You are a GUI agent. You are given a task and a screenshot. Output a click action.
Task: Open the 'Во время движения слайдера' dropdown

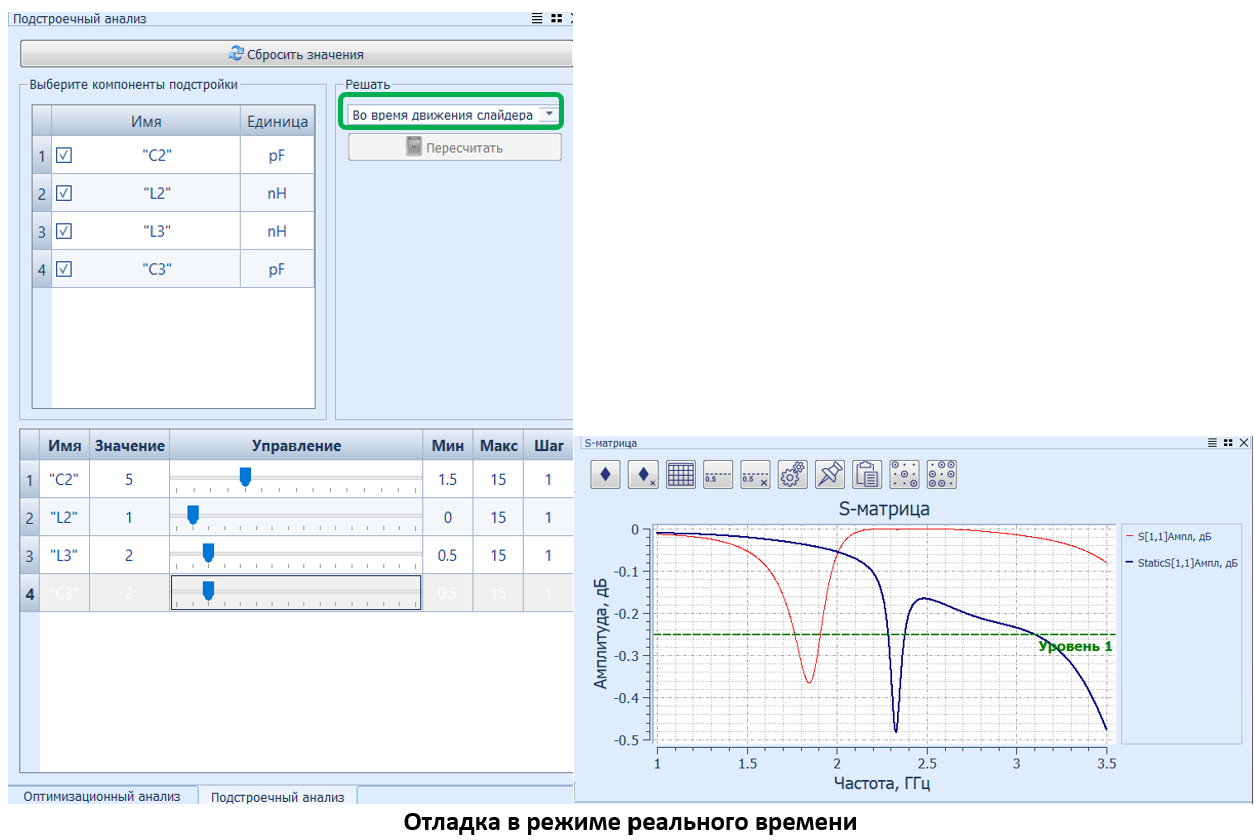(x=548, y=115)
